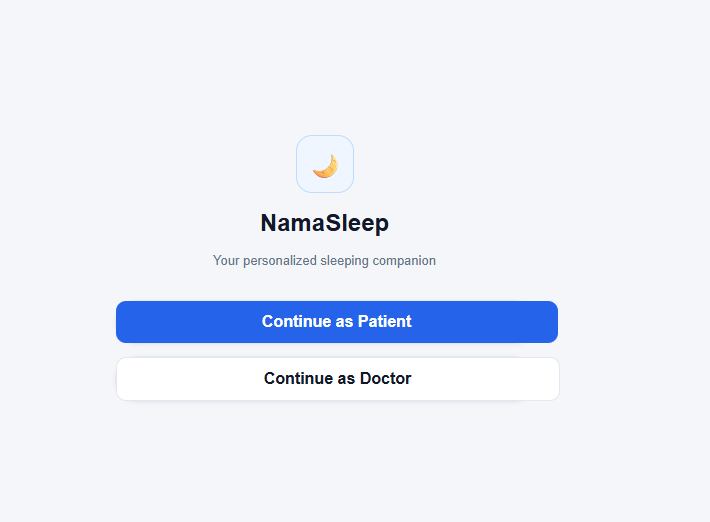710x522 pixels.
Task: Select the word Patient in blue button
Action: tap(385, 322)
